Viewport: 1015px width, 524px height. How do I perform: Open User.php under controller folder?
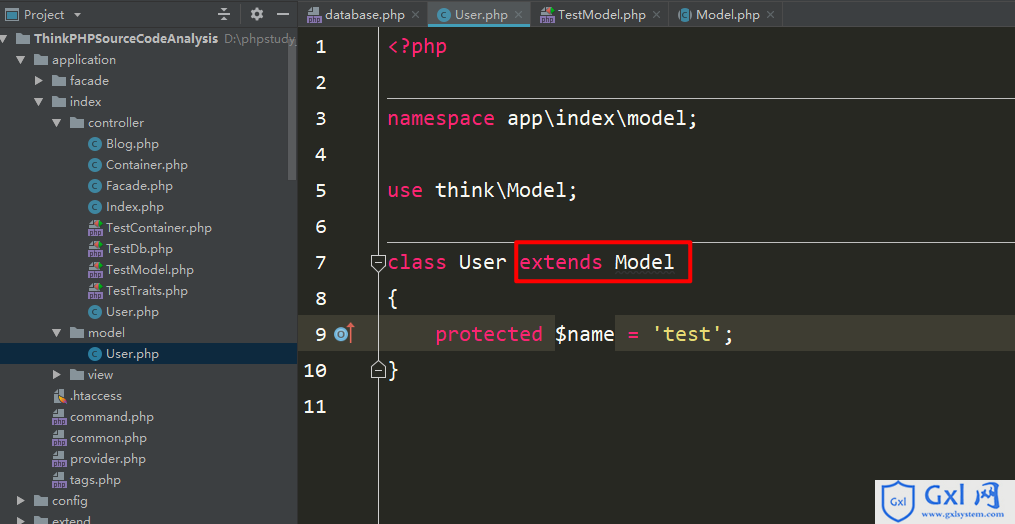coord(132,312)
